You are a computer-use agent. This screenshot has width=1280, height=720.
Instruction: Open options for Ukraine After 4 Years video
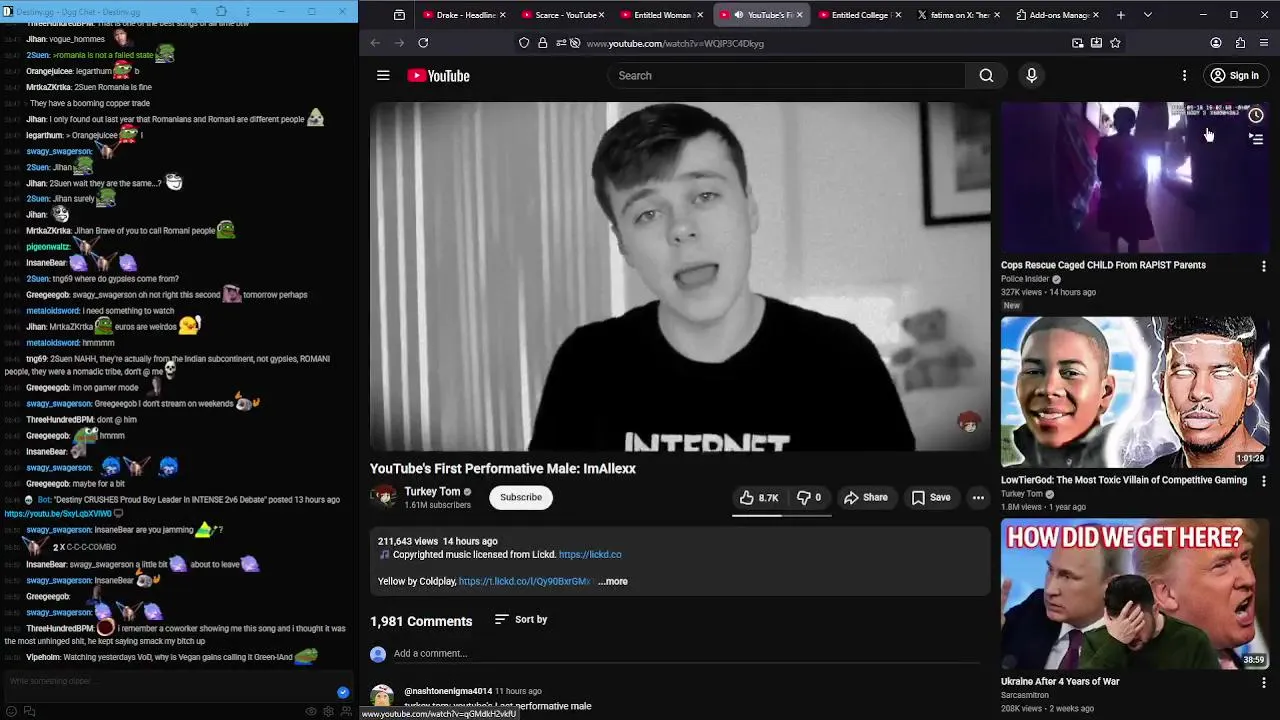coord(1263,682)
